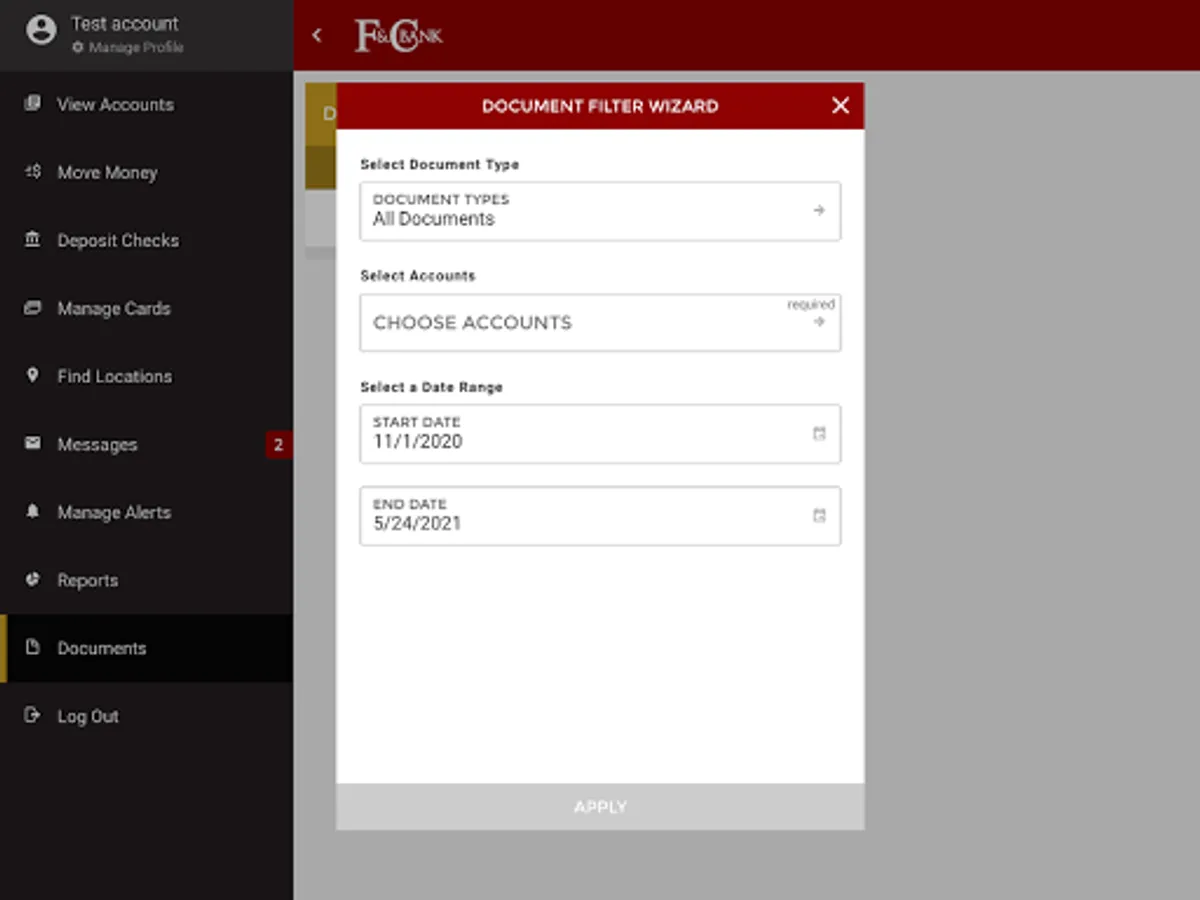Open Messages in the sidebar
The image size is (1200, 900).
pos(147,444)
